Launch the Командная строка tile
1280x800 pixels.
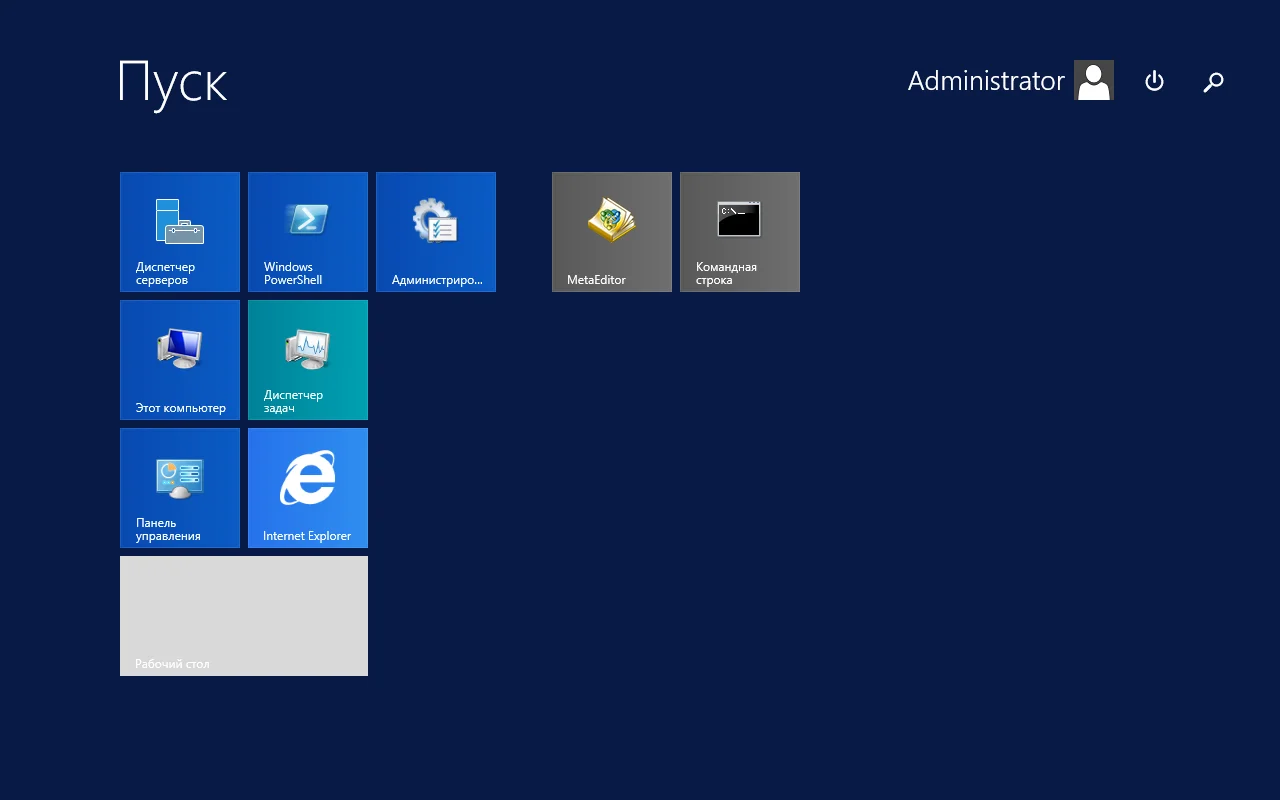click(740, 232)
